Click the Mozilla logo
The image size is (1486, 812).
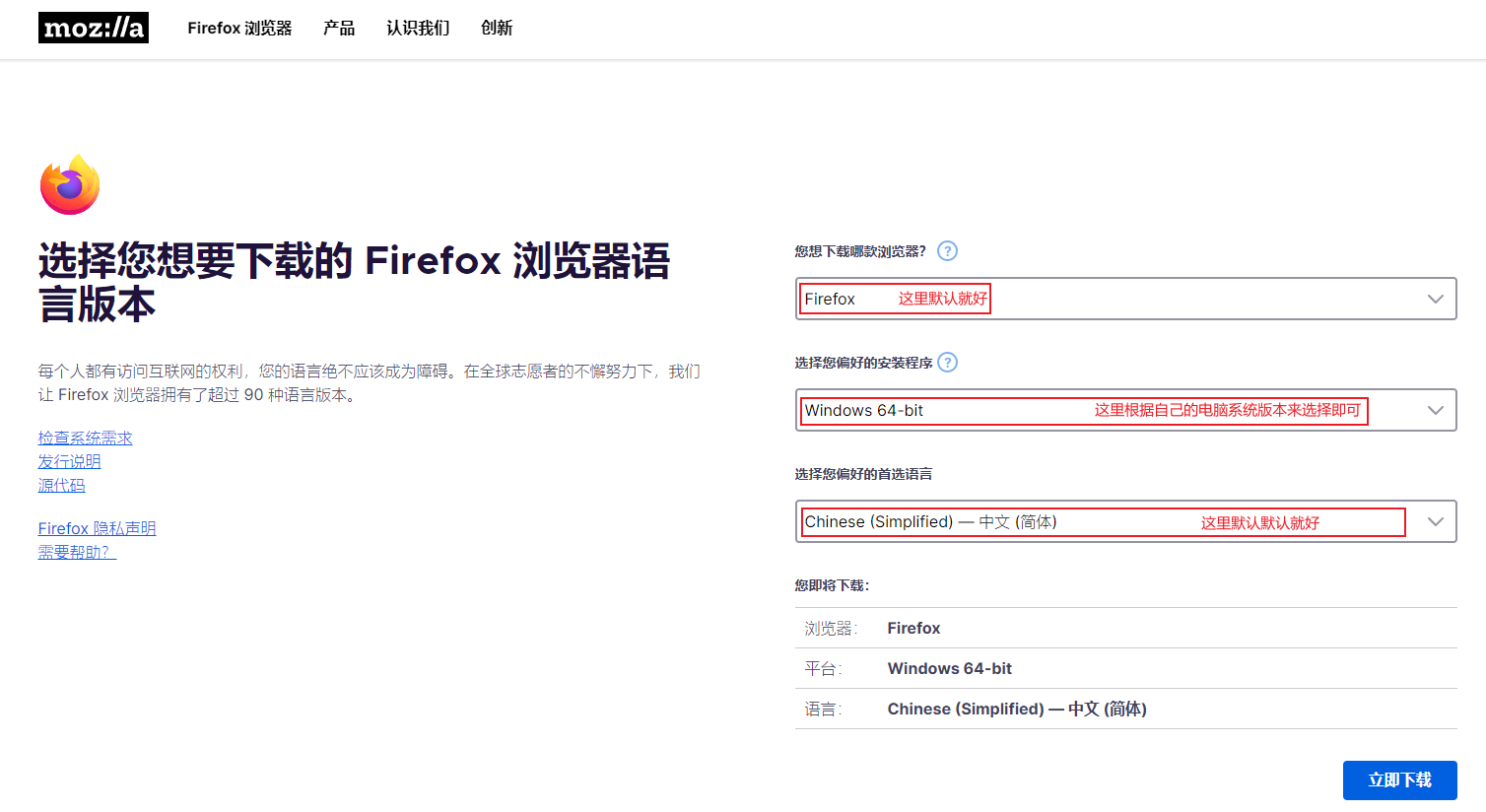[94, 28]
